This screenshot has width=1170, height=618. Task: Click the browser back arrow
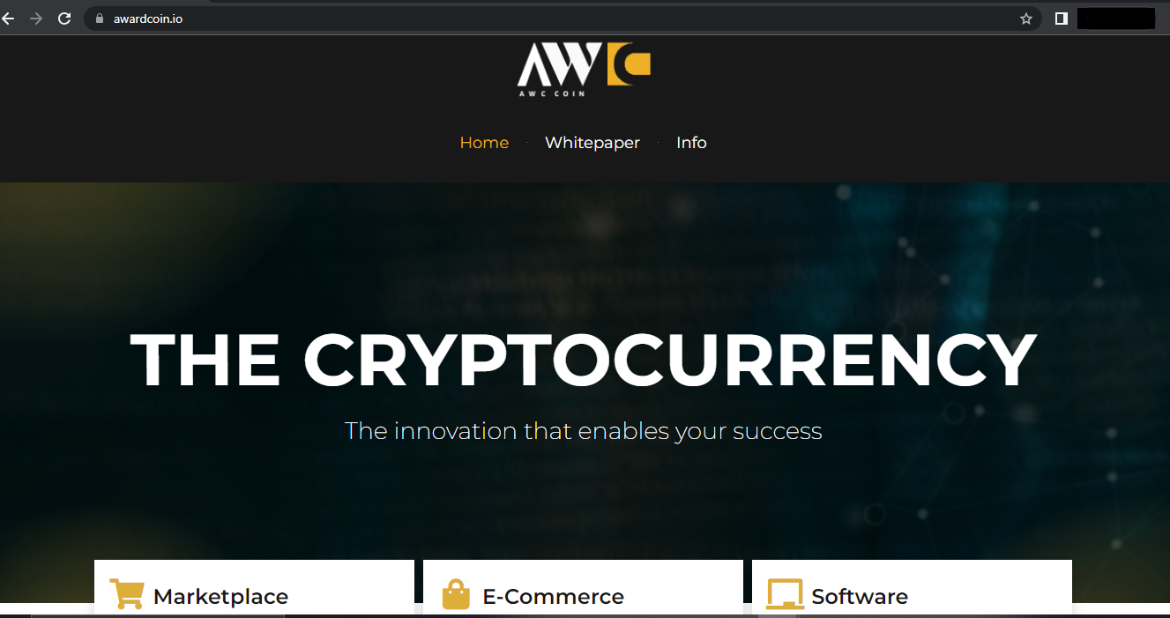pos(7,19)
